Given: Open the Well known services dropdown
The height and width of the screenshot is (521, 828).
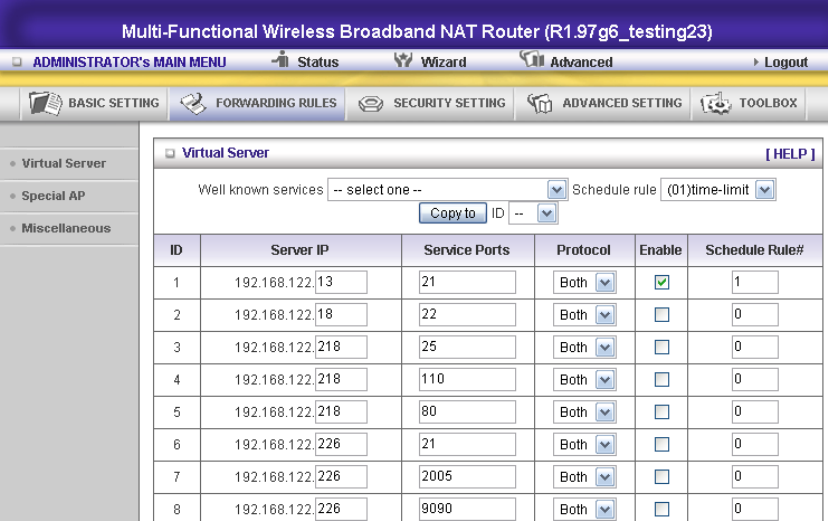Looking at the screenshot, I should point(448,190).
